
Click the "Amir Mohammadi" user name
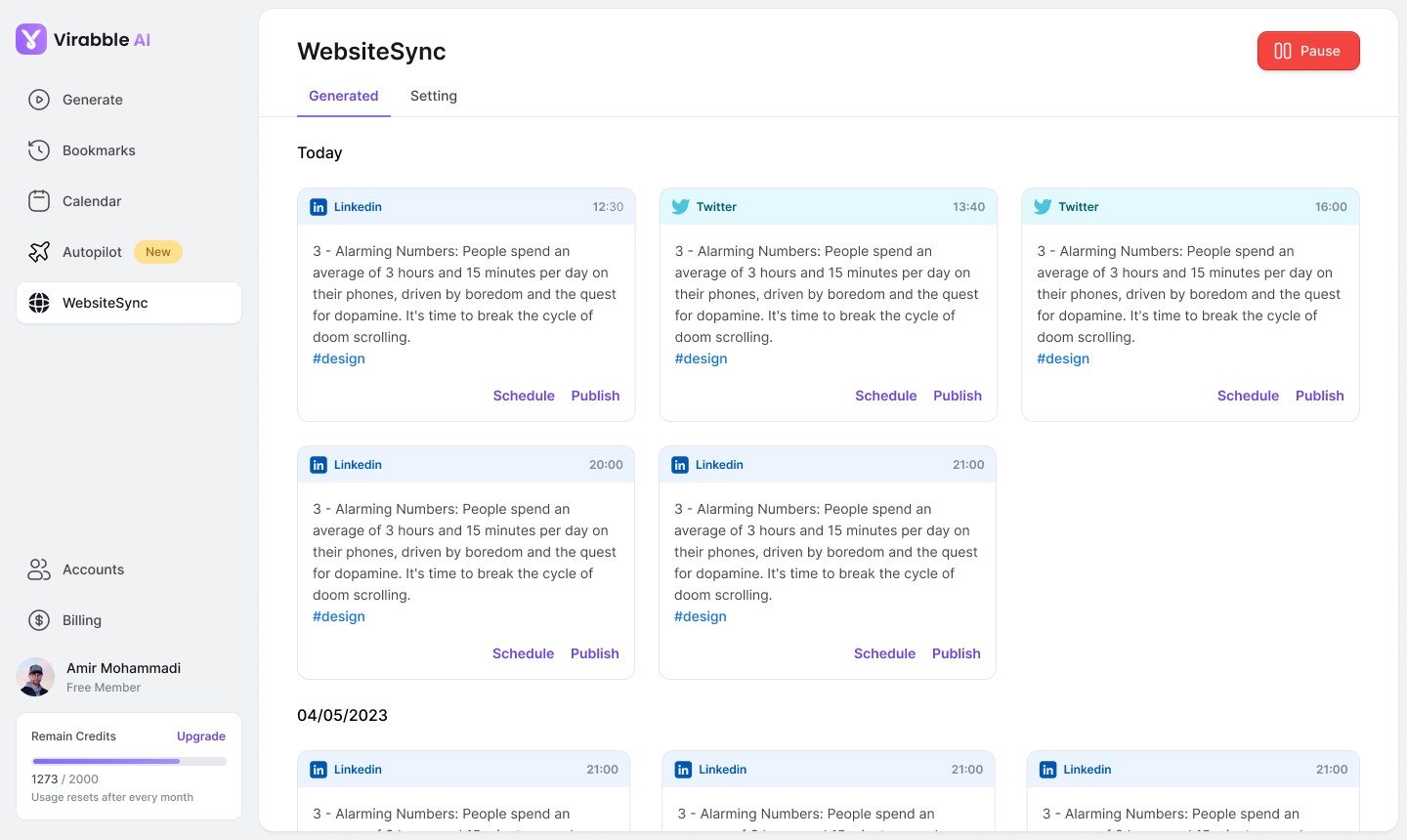click(123, 668)
